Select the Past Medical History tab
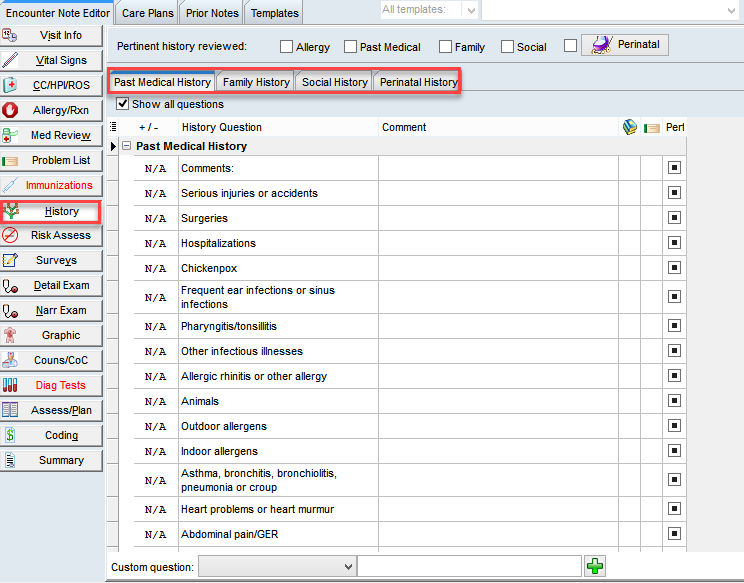 [162, 82]
